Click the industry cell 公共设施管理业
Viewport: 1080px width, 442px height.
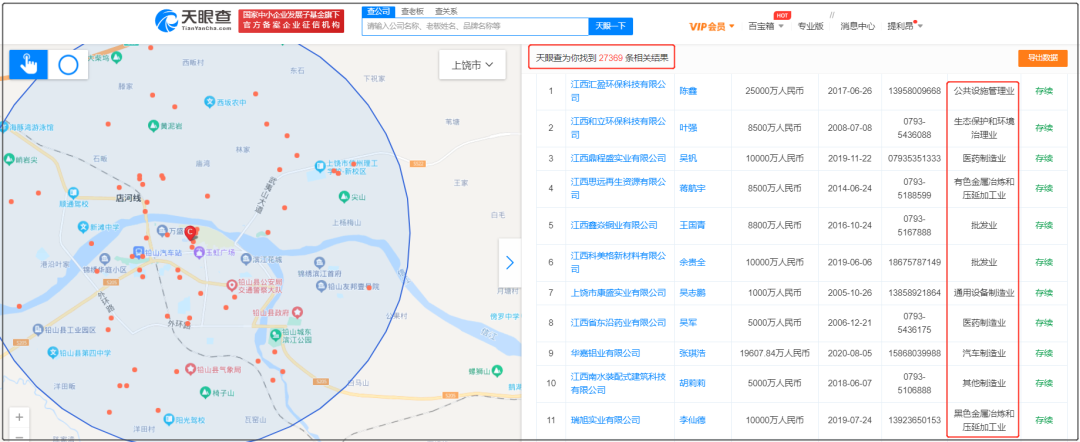point(984,91)
